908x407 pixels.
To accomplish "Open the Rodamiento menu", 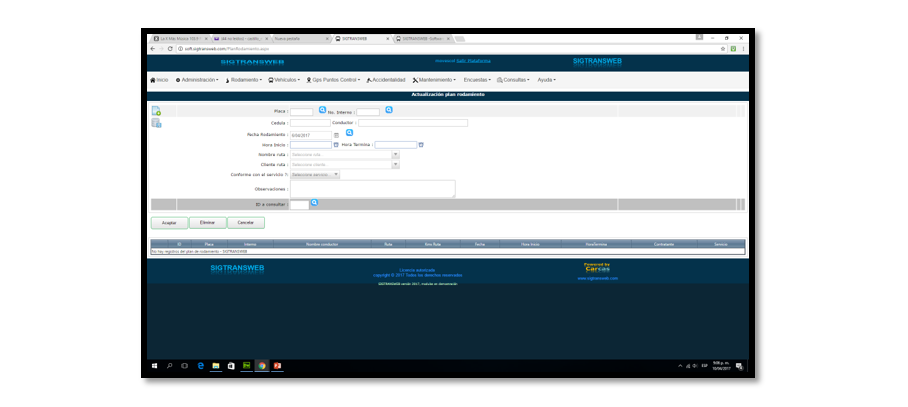I will (x=243, y=80).
